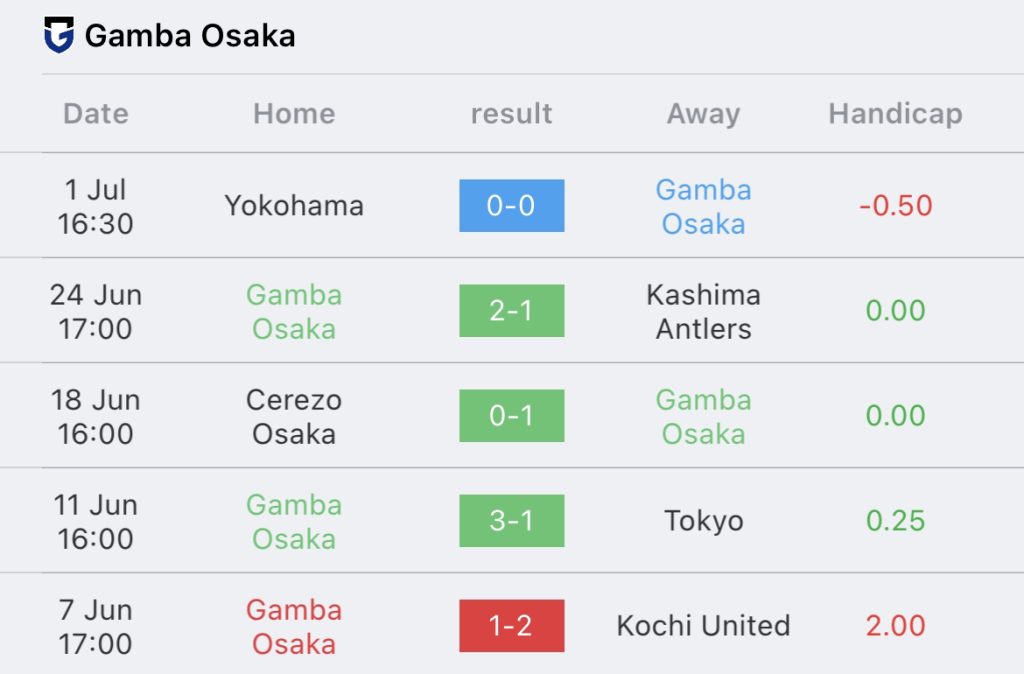Click the blue Gamba Osaka away link

[x=703, y=206]
